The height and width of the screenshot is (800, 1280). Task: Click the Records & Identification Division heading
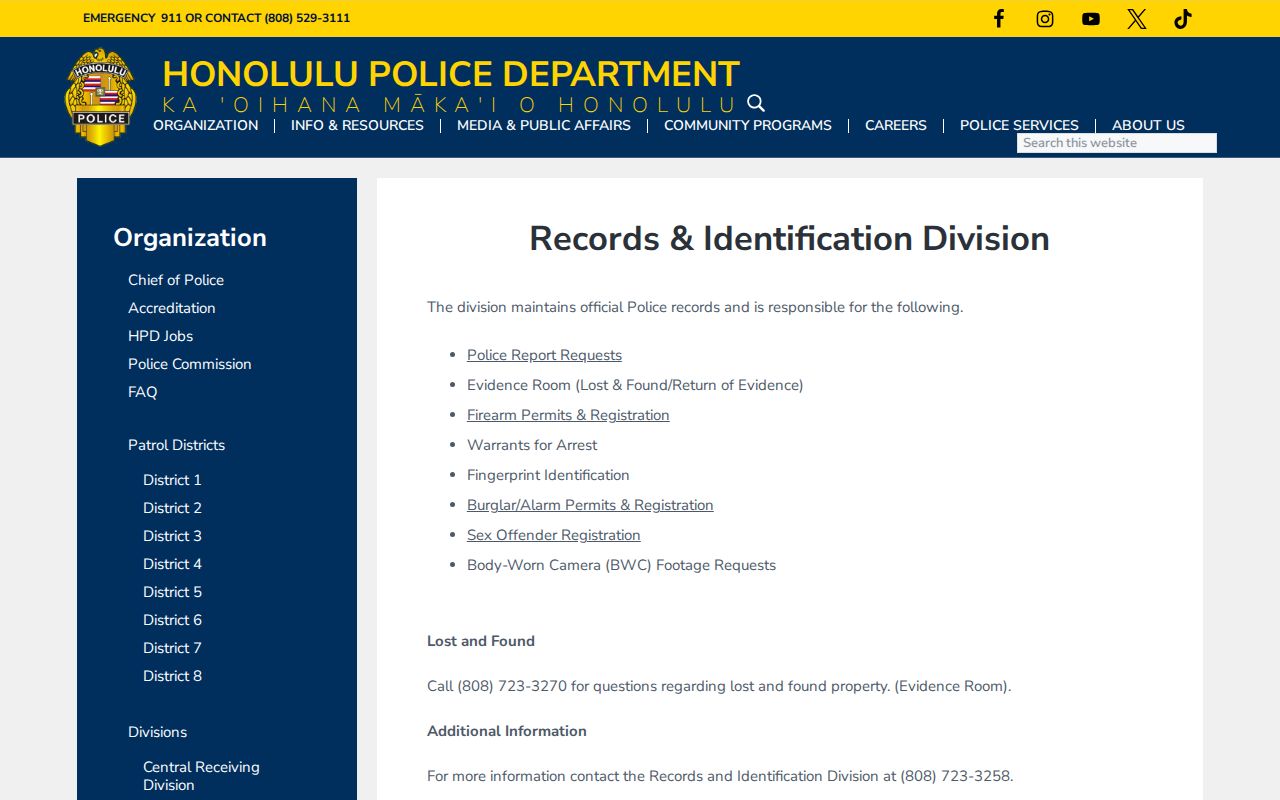(789, 239)
